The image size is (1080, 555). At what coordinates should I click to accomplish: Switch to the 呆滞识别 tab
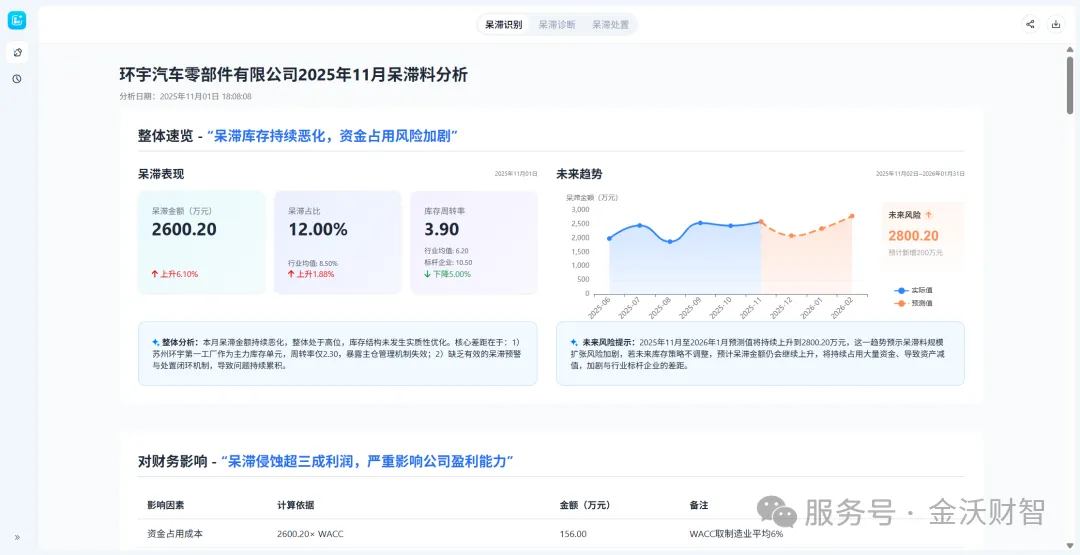503,25
